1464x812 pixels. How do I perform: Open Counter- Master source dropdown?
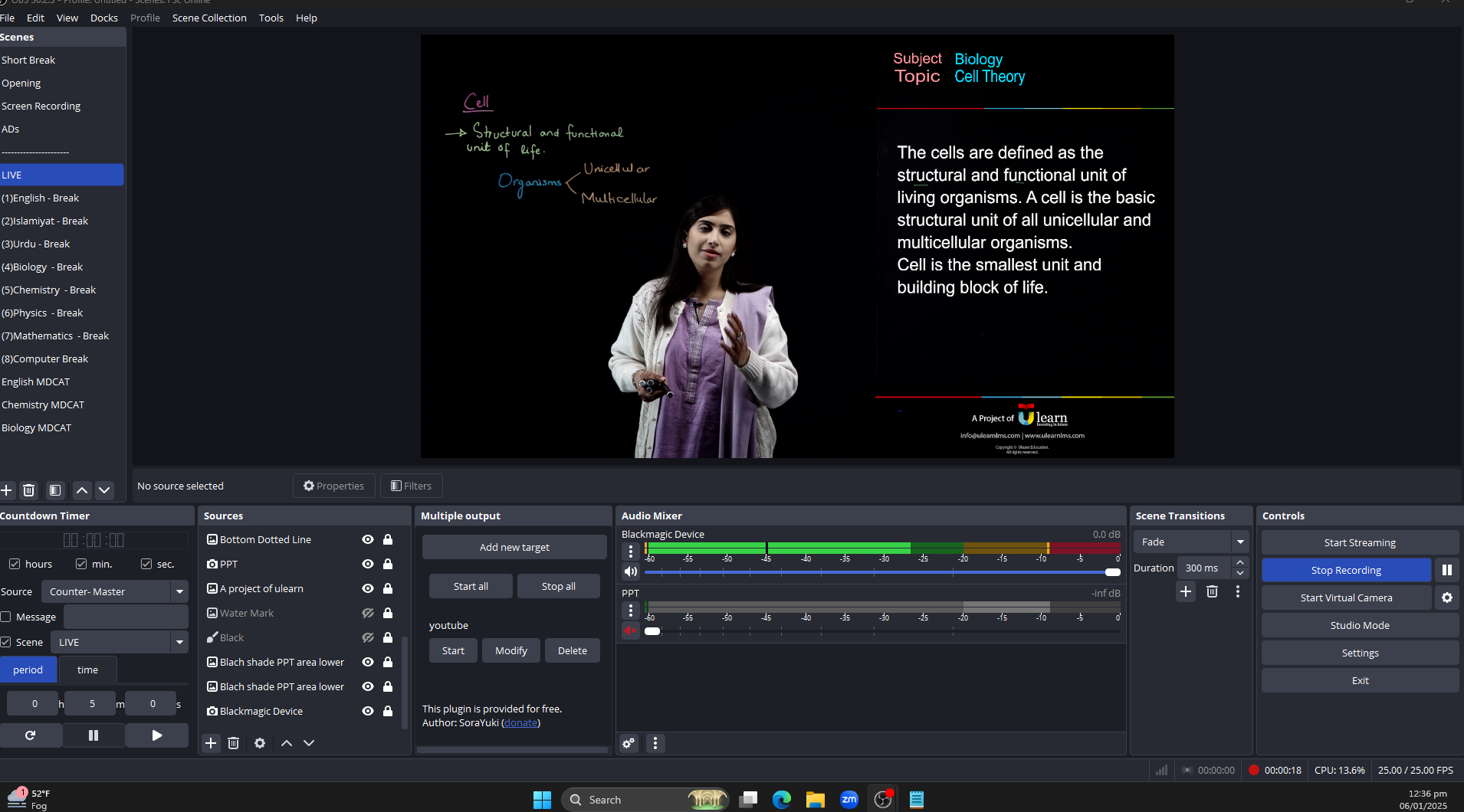(x=115, y=591)
